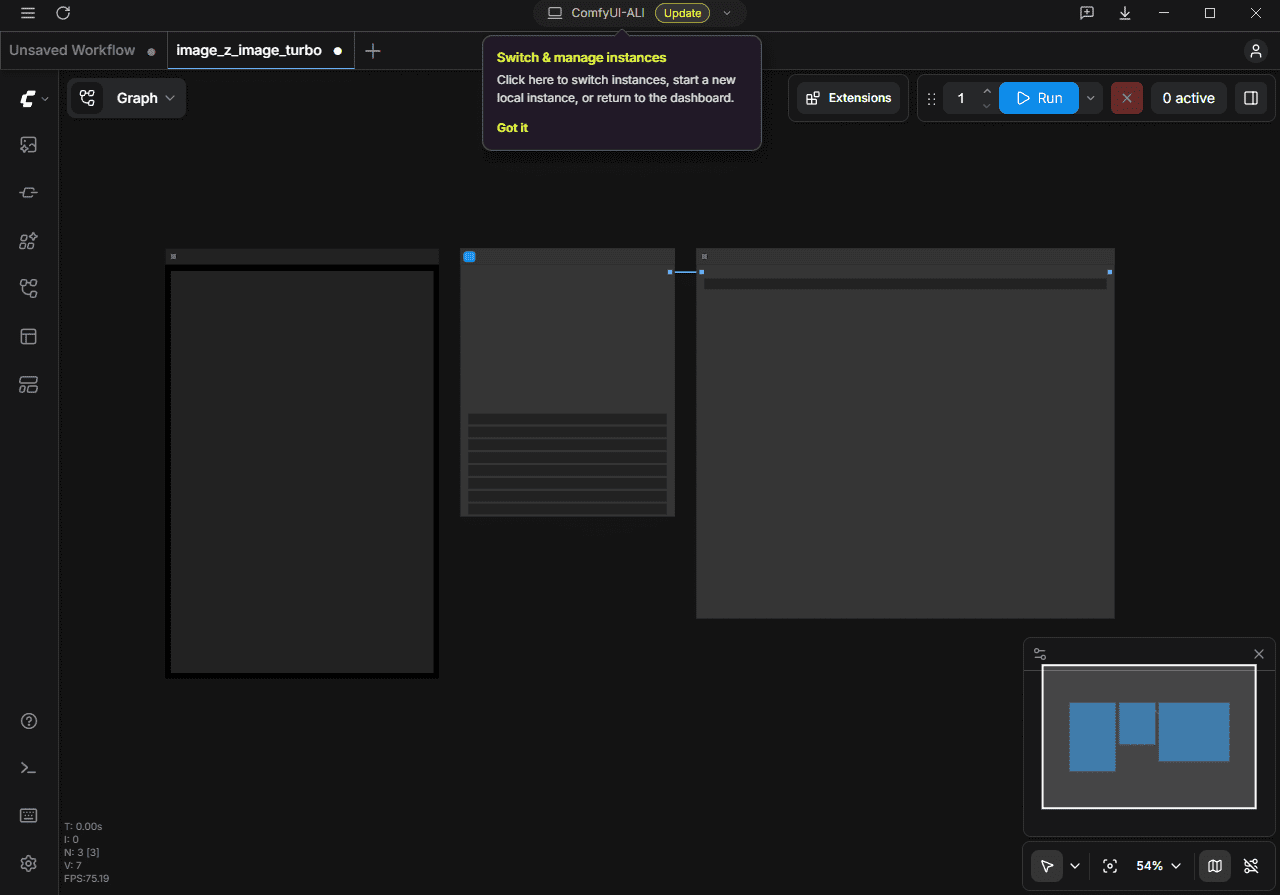Increase batch count with up arrow
The height and width of the screenshot is (895, 1280).
coord(987,91)
